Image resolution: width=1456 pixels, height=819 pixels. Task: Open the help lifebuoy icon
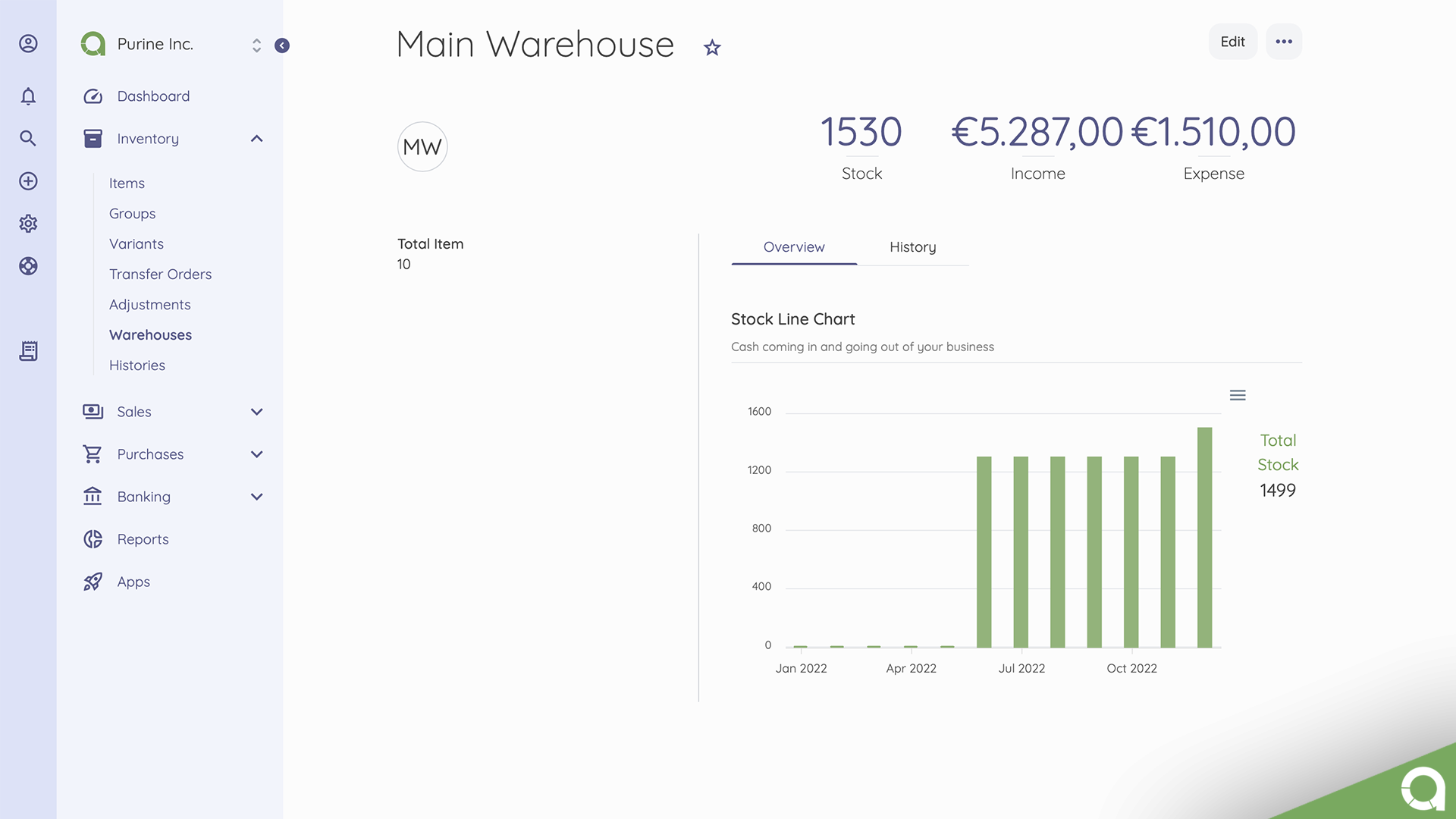(x=28, y=266)
